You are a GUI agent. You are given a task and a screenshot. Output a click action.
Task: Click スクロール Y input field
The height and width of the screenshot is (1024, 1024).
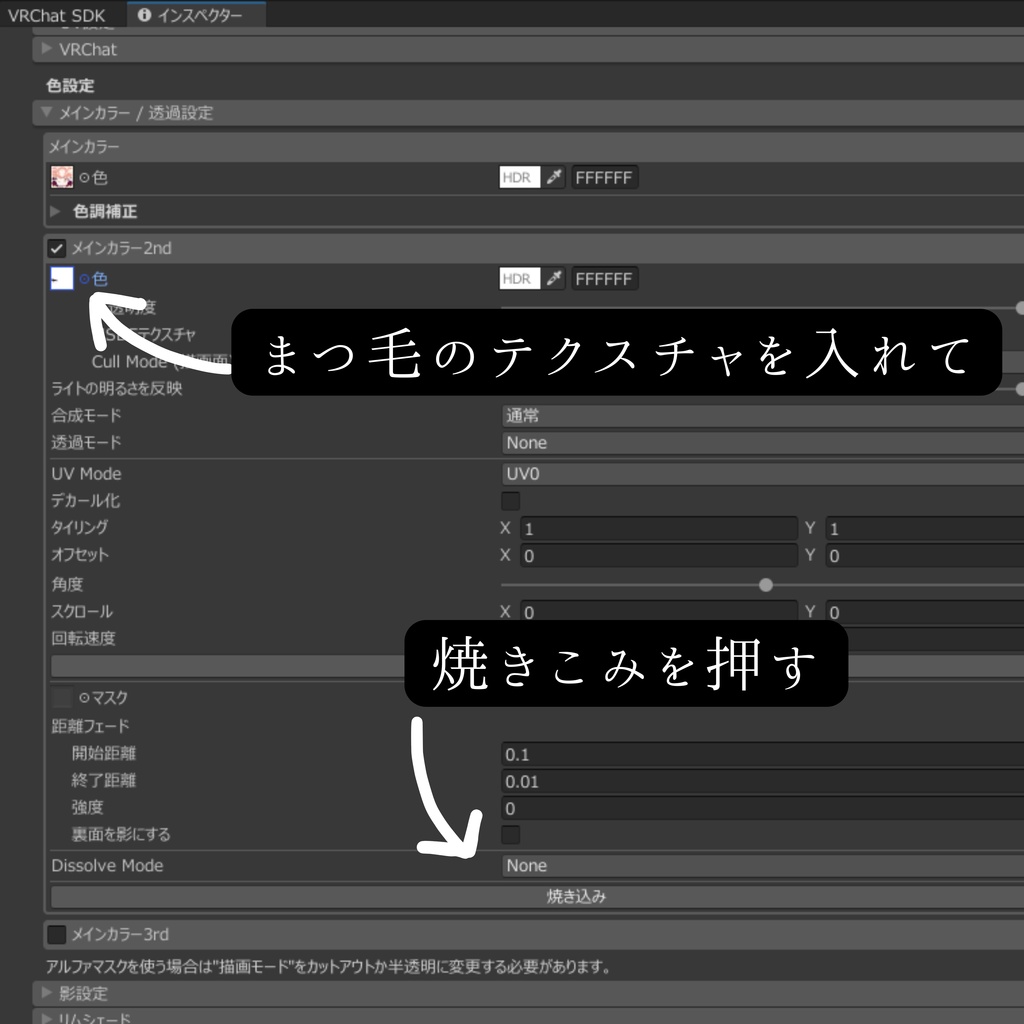point(925,611)
